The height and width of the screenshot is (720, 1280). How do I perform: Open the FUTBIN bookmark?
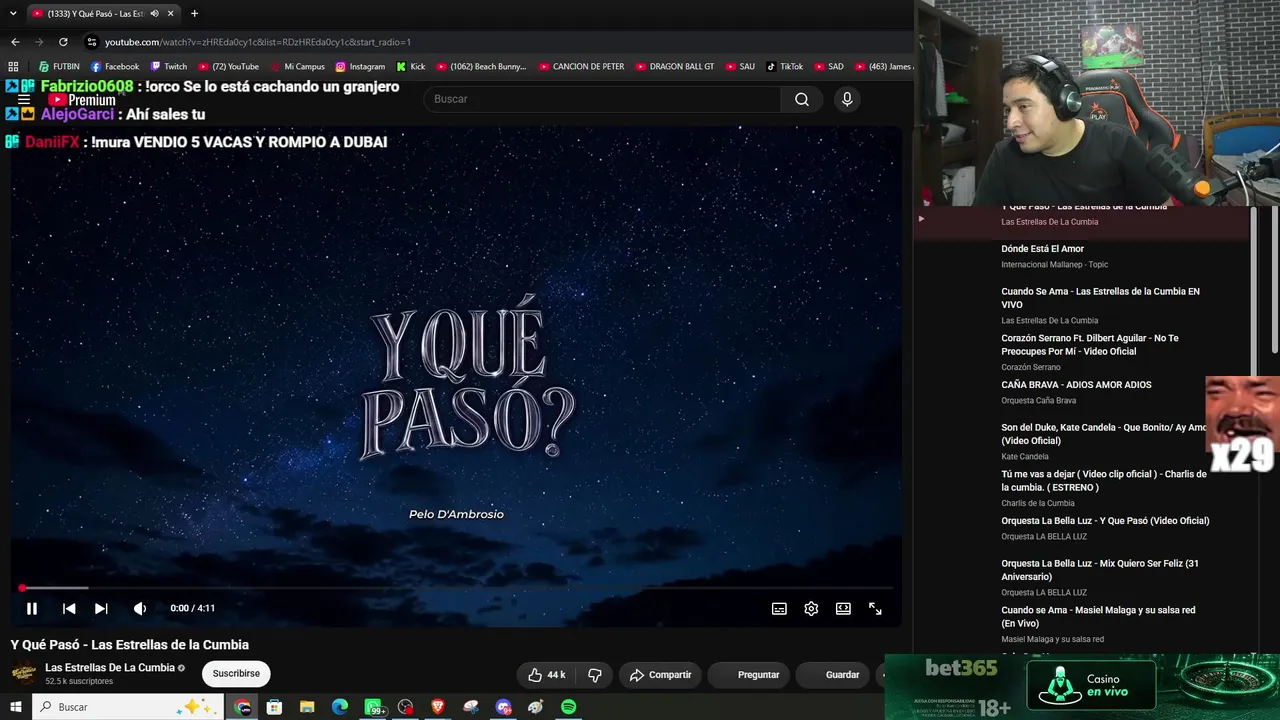(x=59, y=67)
